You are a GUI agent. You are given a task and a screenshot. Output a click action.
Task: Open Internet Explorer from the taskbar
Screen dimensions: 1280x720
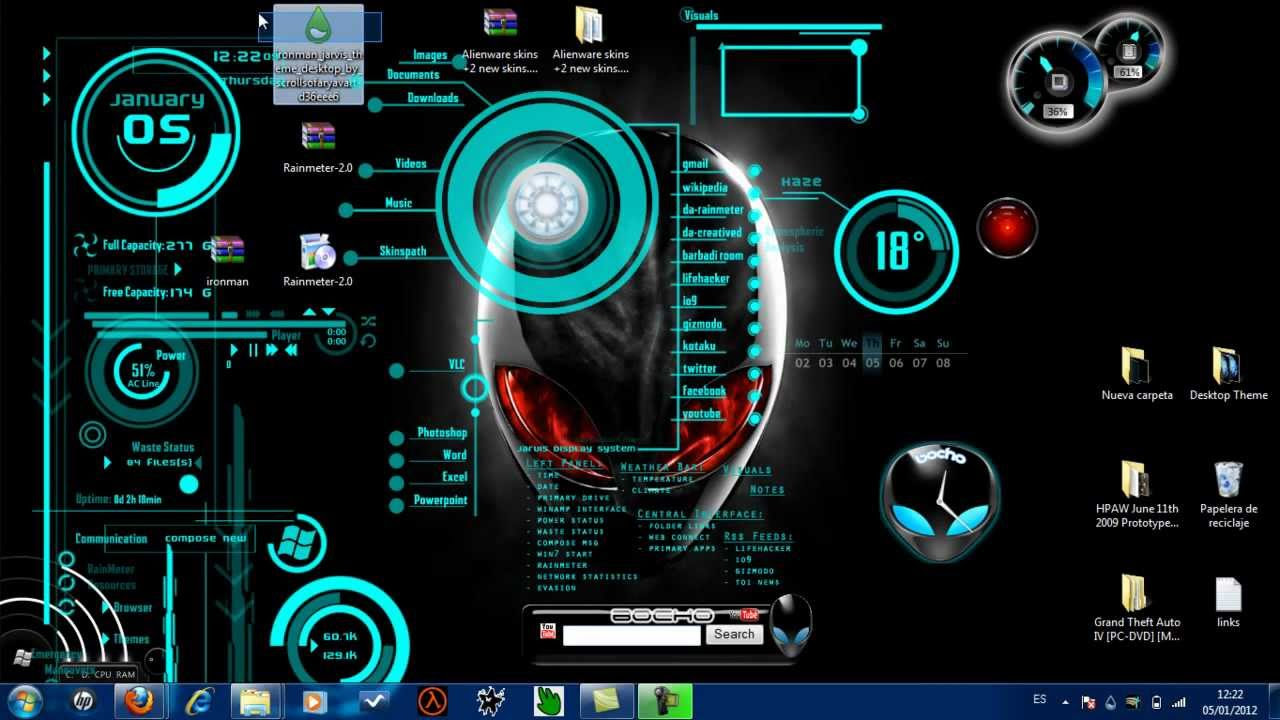tap(198, 702)
